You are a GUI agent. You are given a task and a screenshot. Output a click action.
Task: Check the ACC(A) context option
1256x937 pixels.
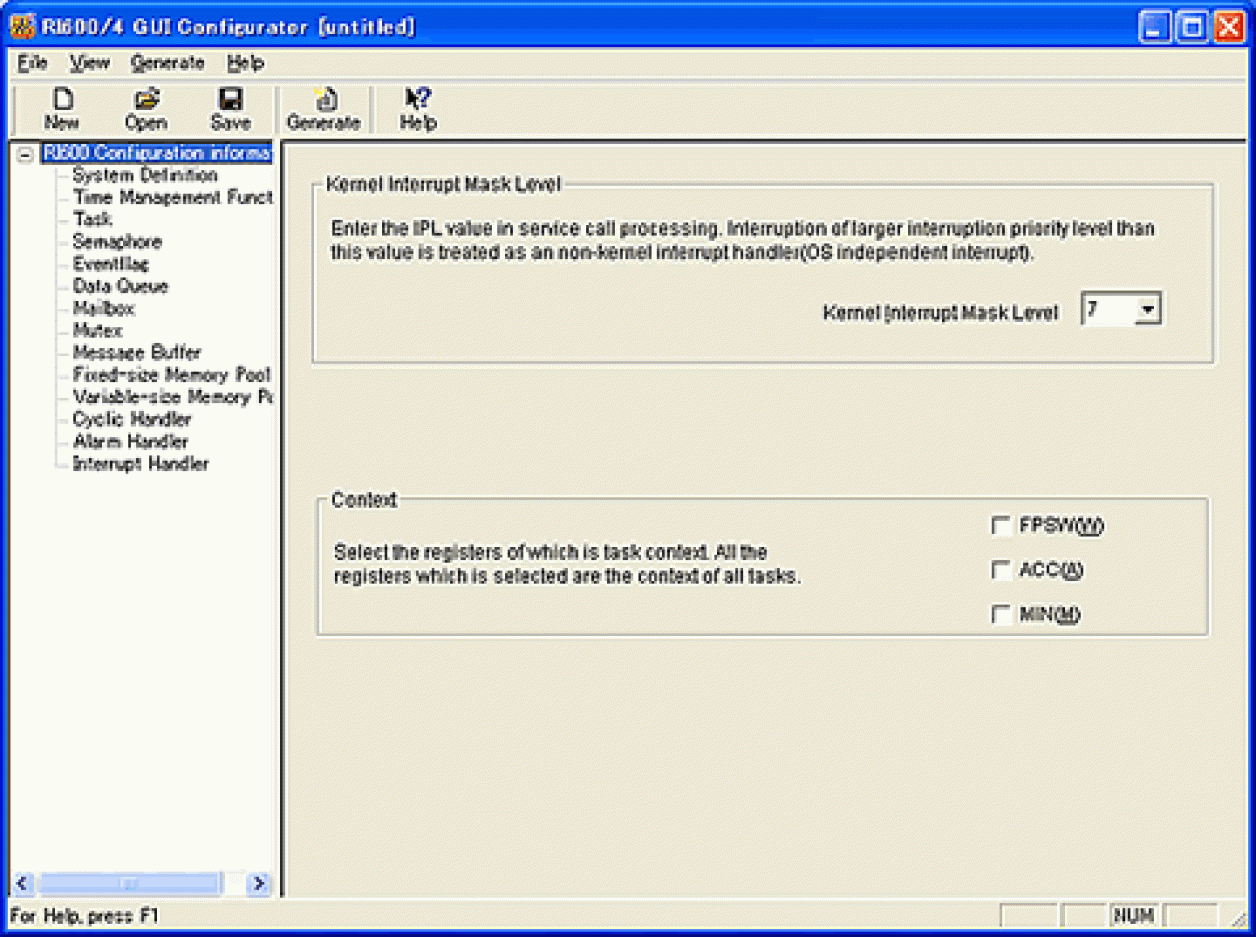(x=1001, y=570)
